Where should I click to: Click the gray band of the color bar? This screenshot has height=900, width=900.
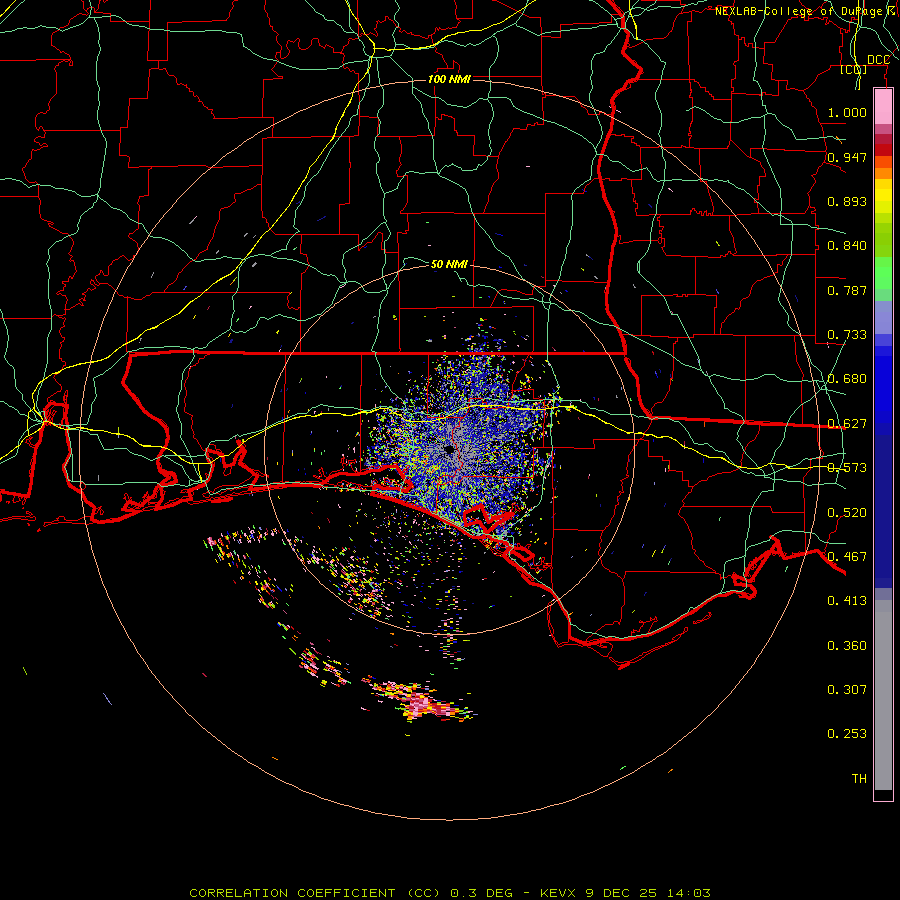[883, 695]
